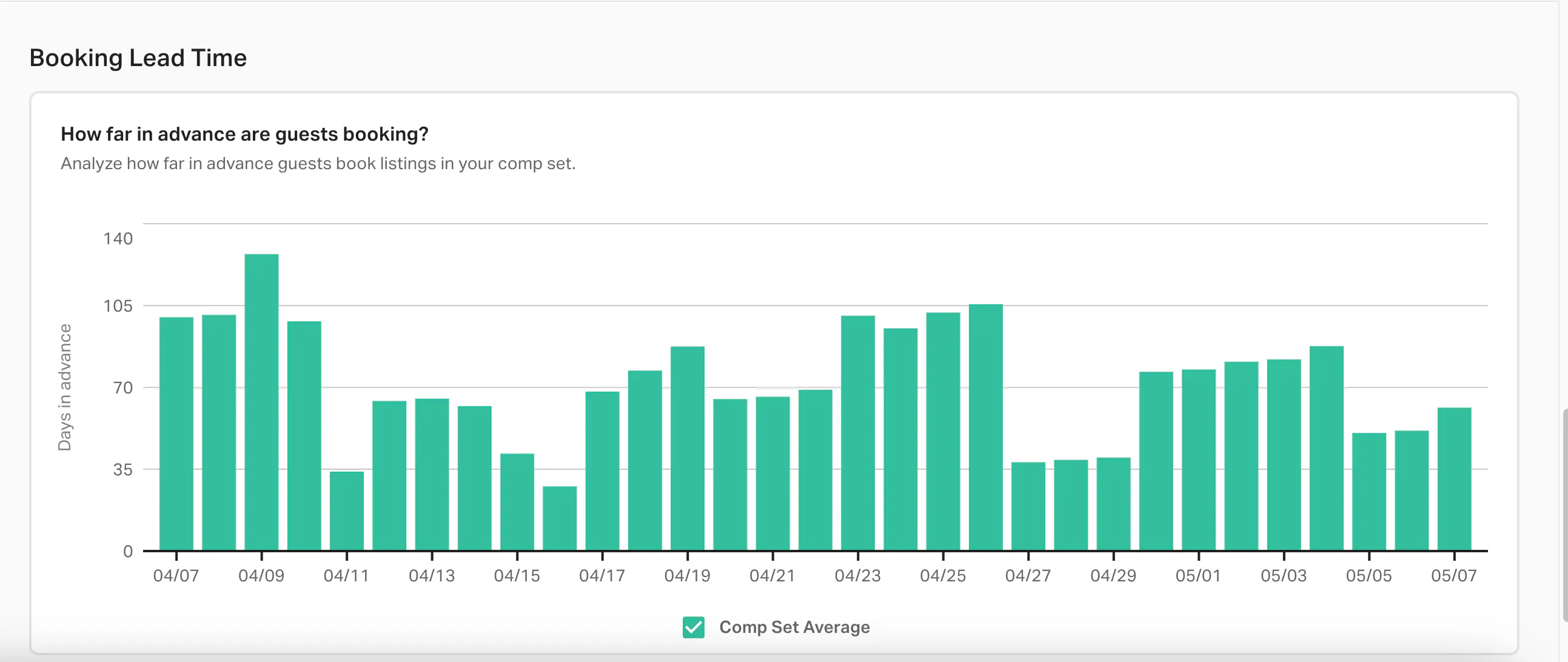Click the 70 y-axis value
The height and width of the screenshot is (662, 1568).
[x=123, y=387]
